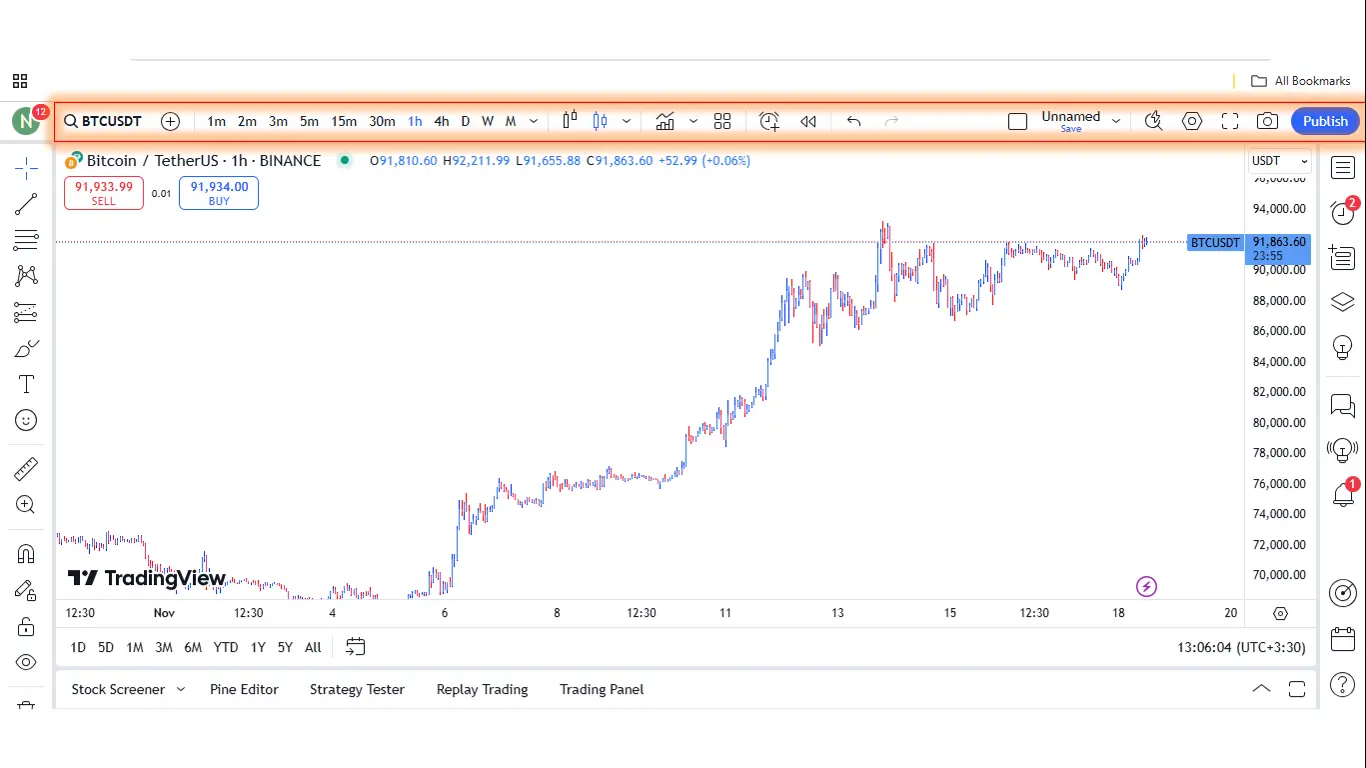This screenshot has width=1366, height=768.
Task: Undo the last chart action
Action: [854, 121]
